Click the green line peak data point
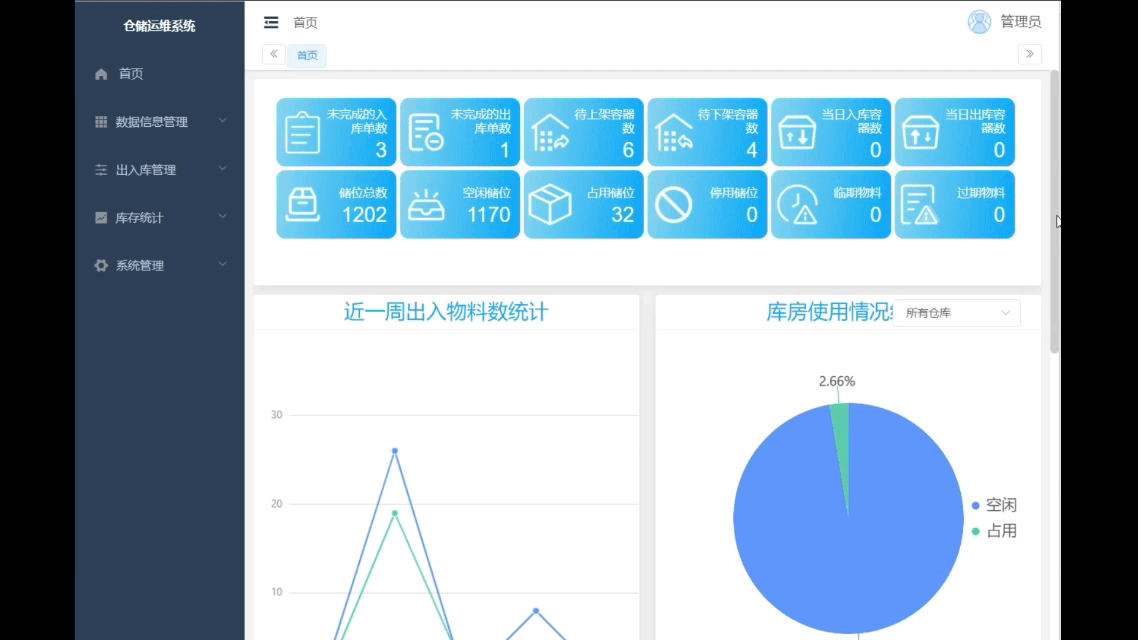The height and width of the screenshot is (640, 1138). click(x=395, y=513)
